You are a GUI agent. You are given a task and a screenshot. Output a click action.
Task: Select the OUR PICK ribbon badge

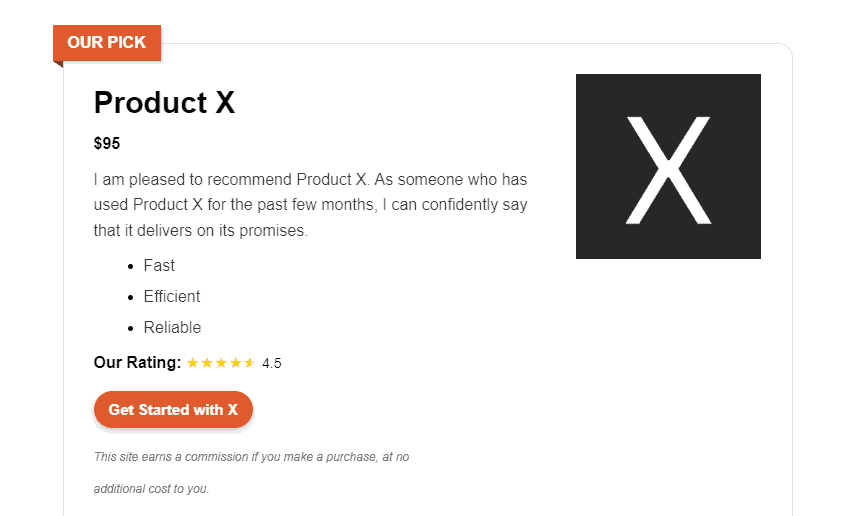click(107, 42)
